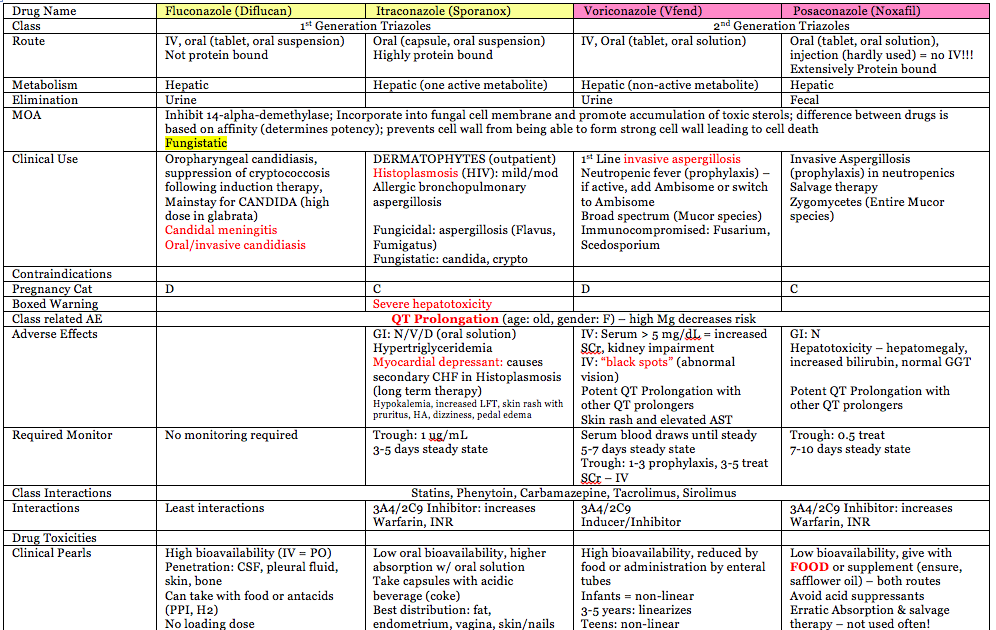
Task: Select the 'Class related AE' row label
Action: point(57,319)
